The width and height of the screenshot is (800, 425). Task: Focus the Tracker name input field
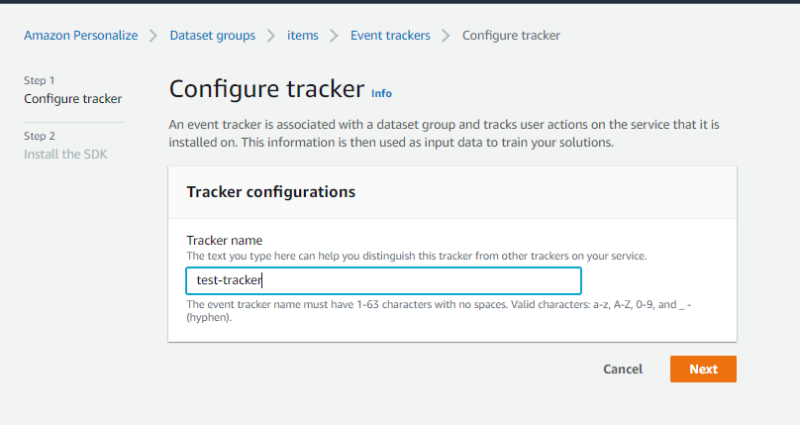[383, 281]
